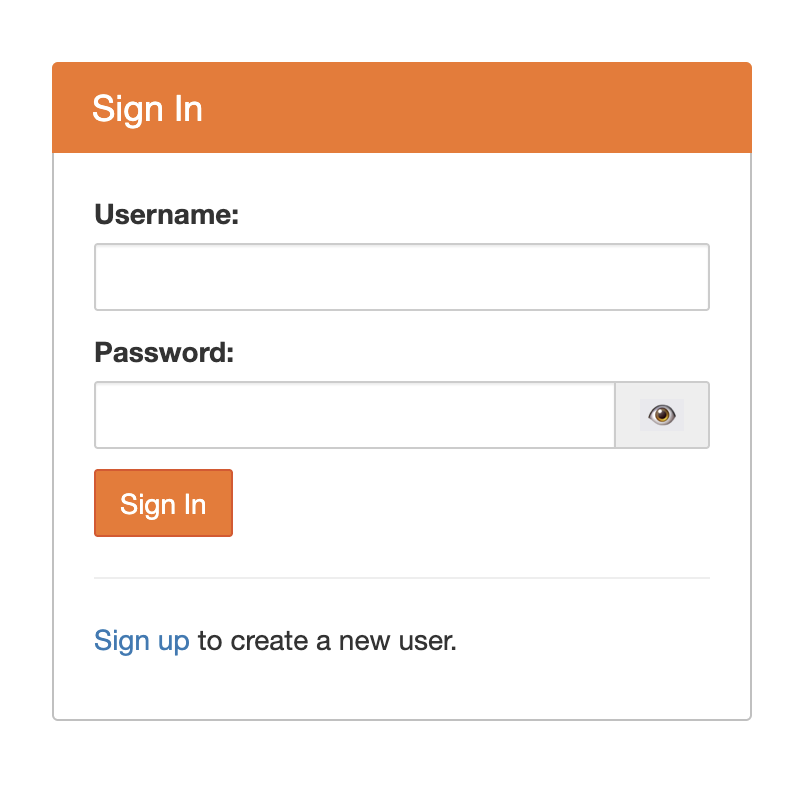Follow Sign up to create a new user
The height and width of the screenshot is (792, 812).
141,641
